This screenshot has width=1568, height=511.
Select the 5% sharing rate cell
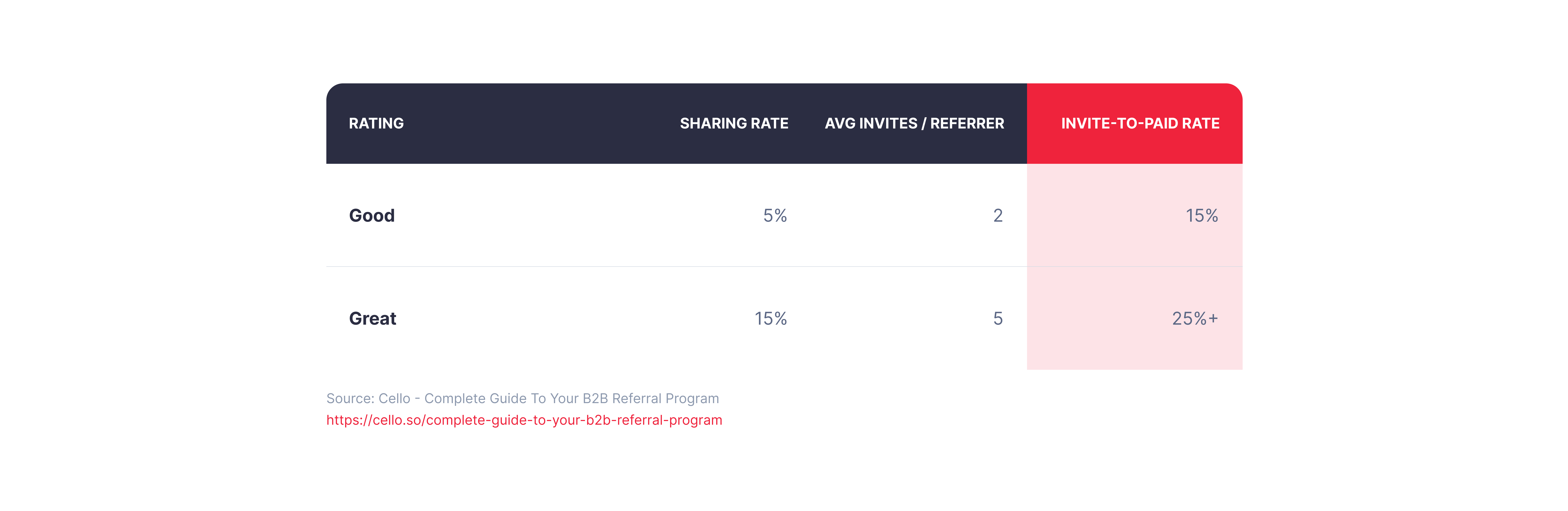[775, 216]
